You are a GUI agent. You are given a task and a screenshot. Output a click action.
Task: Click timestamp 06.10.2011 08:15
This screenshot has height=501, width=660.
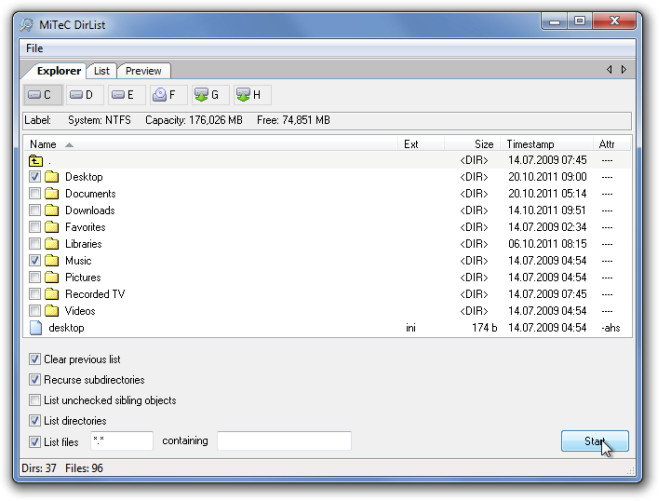pos(547,244)
